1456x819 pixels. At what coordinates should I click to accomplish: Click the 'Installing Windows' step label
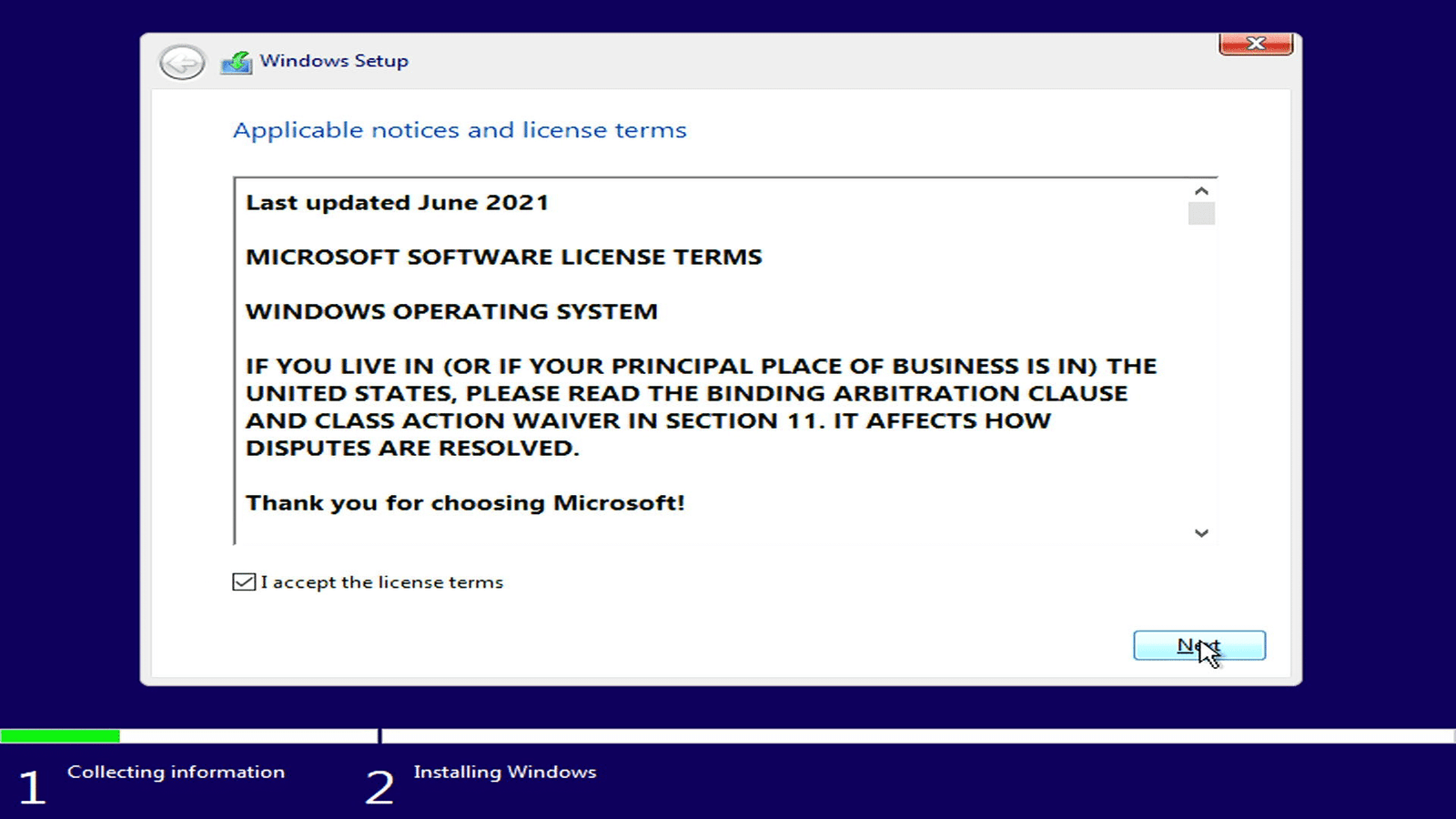(x=505, y=772)
